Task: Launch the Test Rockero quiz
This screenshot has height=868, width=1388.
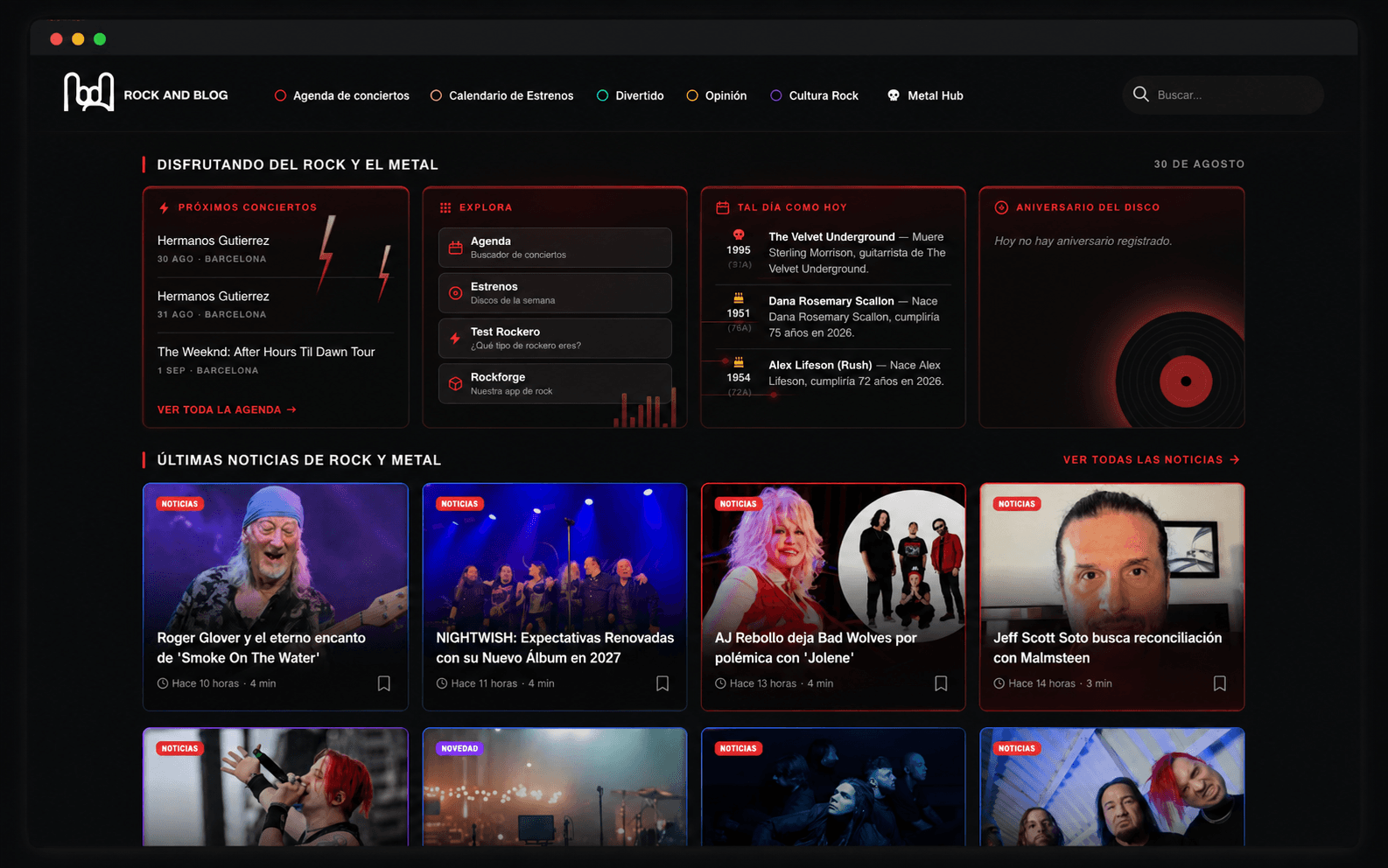Action: tap(555, 339)
